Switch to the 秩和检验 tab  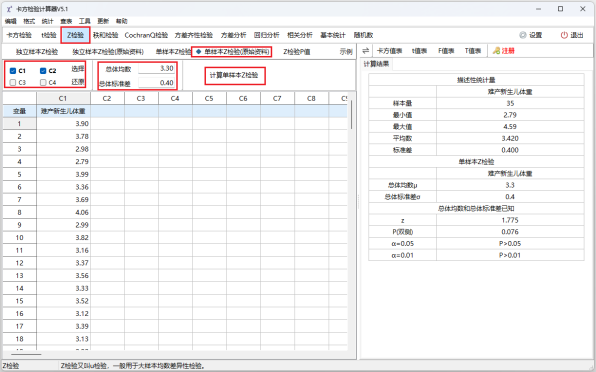[x=106, y=35]
